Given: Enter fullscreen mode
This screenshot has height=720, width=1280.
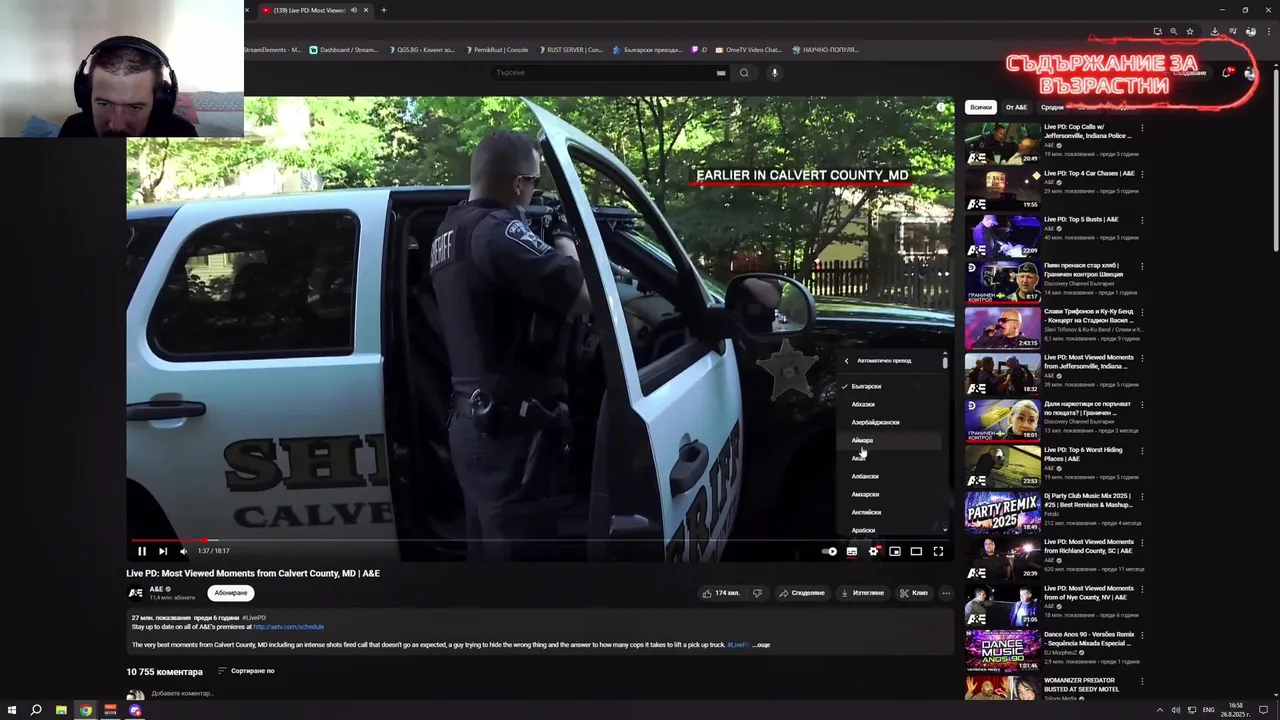Looking at the screenshot, I should click(x=938, y=551).
